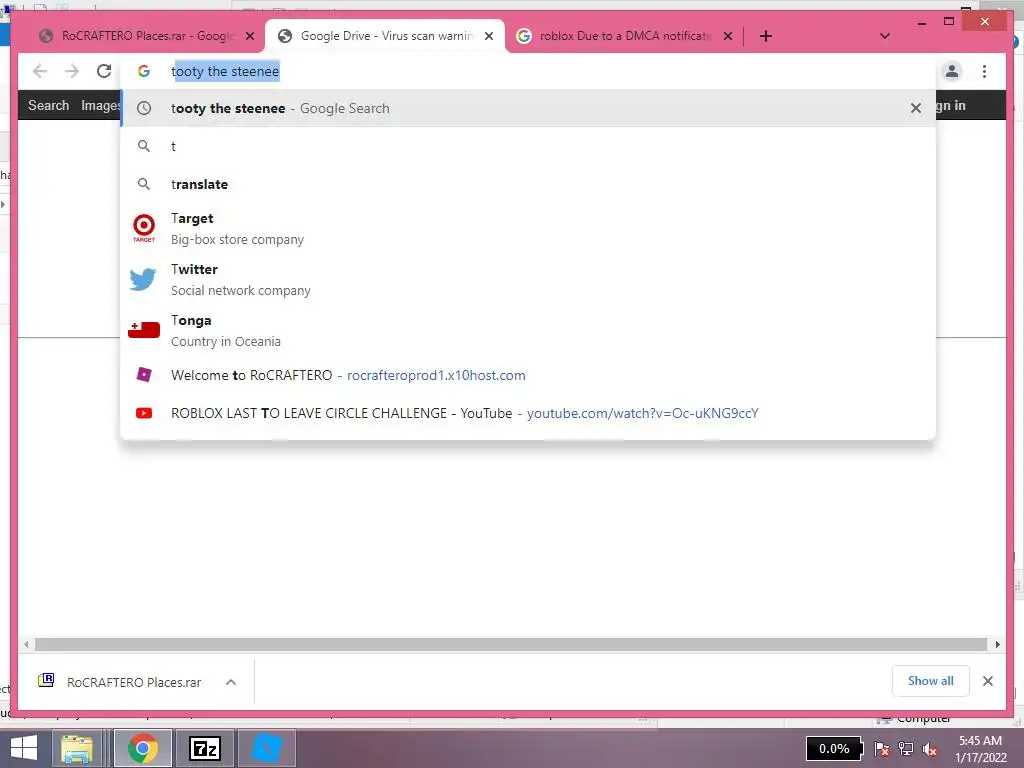Click the clock history icon in suggestions

coord(144,108)
